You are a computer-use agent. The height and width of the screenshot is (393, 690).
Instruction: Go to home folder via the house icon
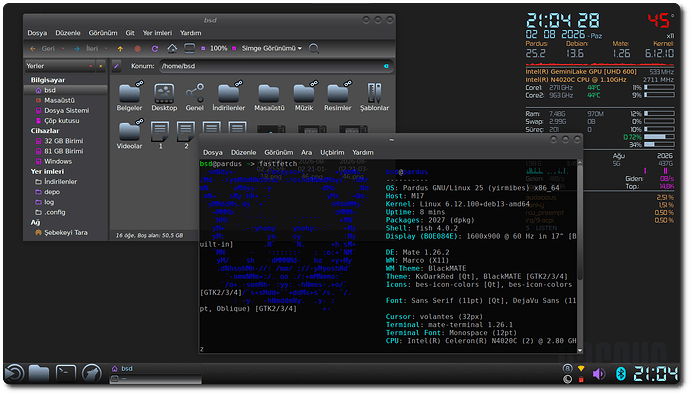tap(172, 48)
